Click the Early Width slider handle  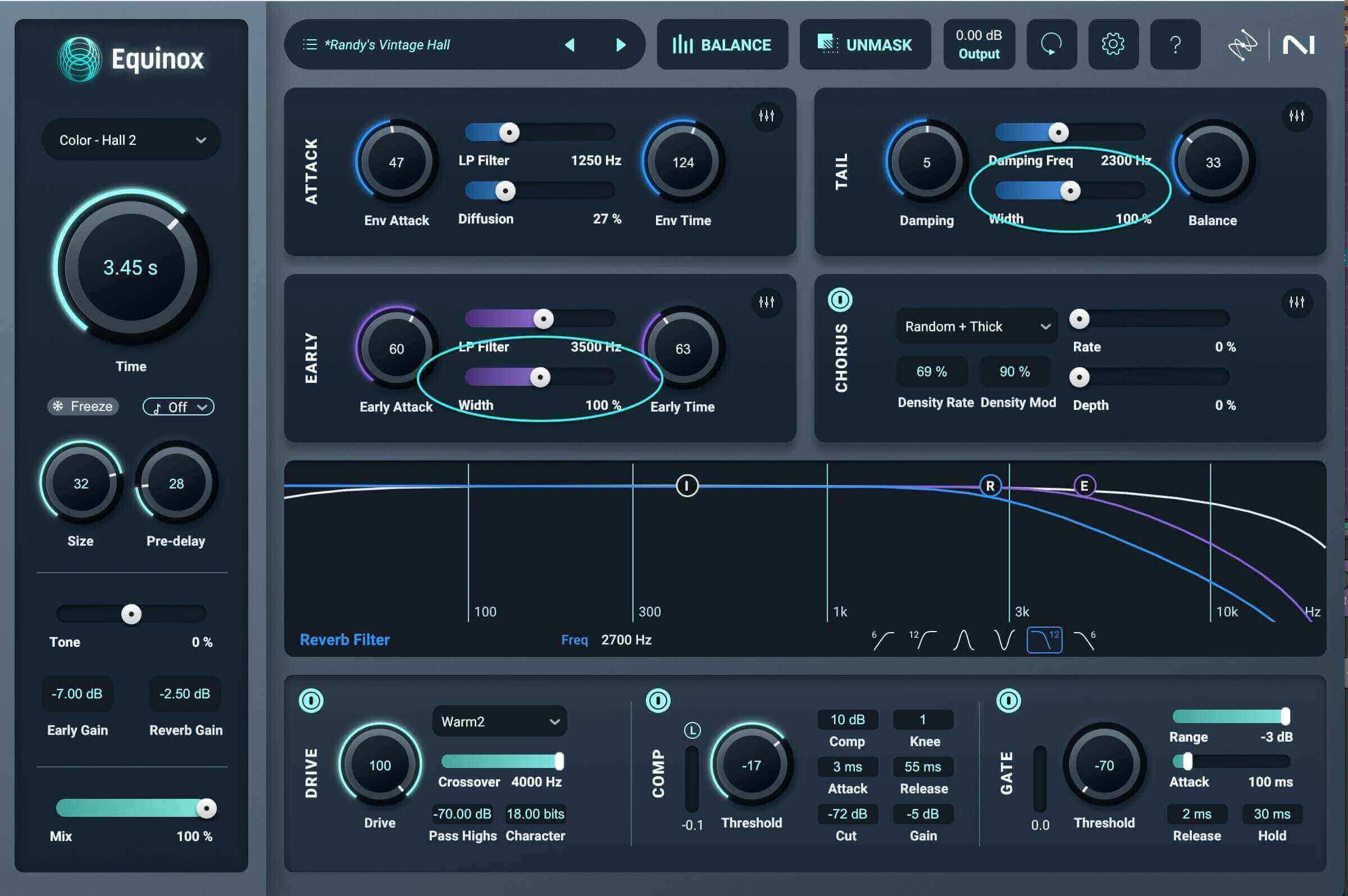point(540,377)
